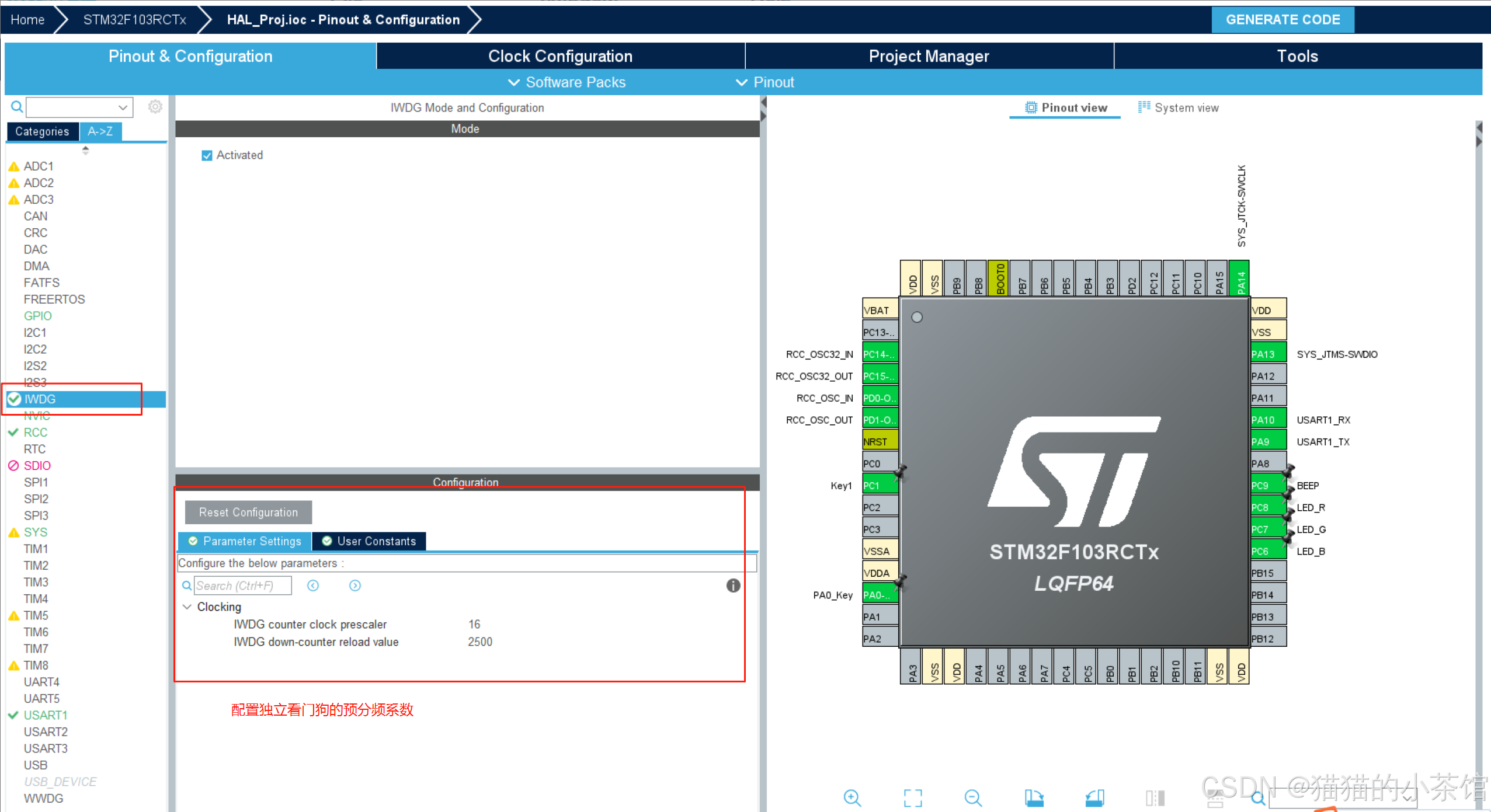Click the RCC green checkmark icon
This screenshot has width=1491, height=812.
(13, 433)
